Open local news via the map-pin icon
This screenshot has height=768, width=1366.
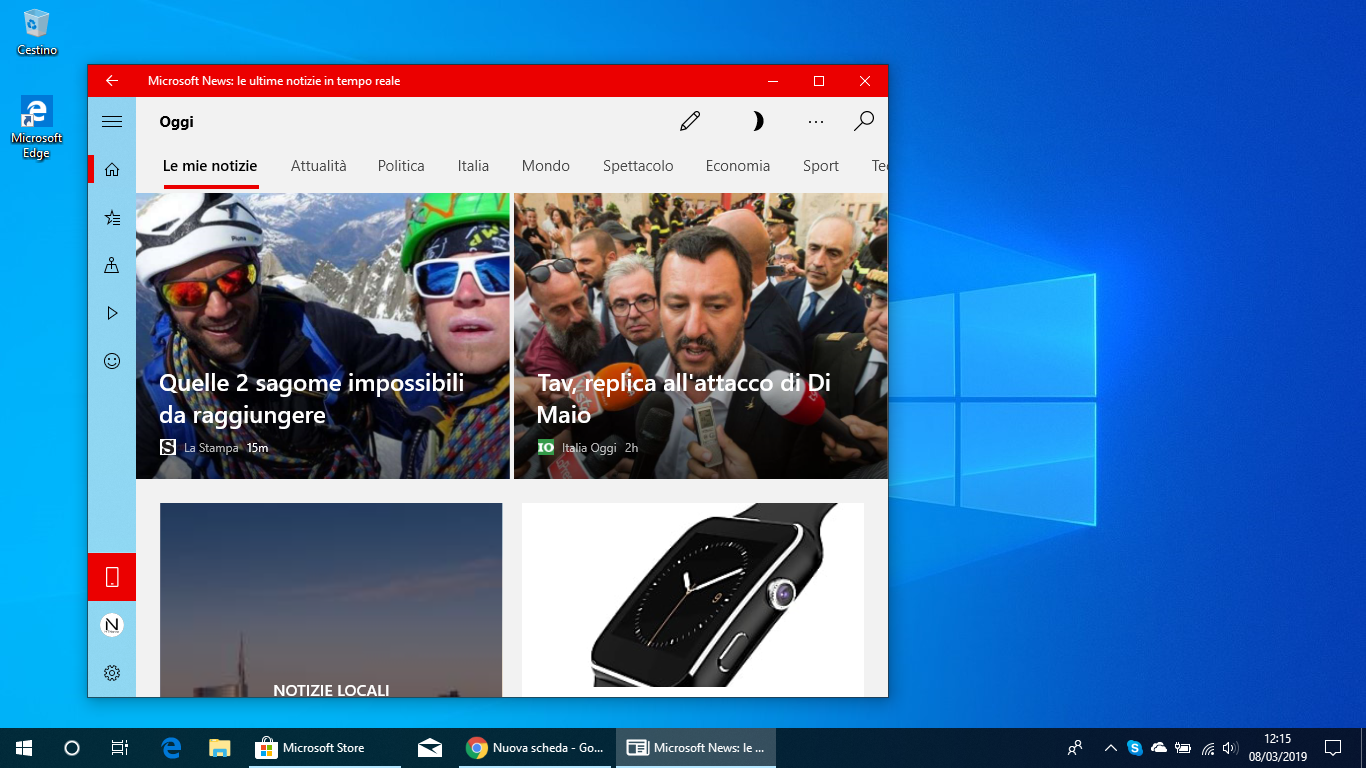tap(111, 265)
